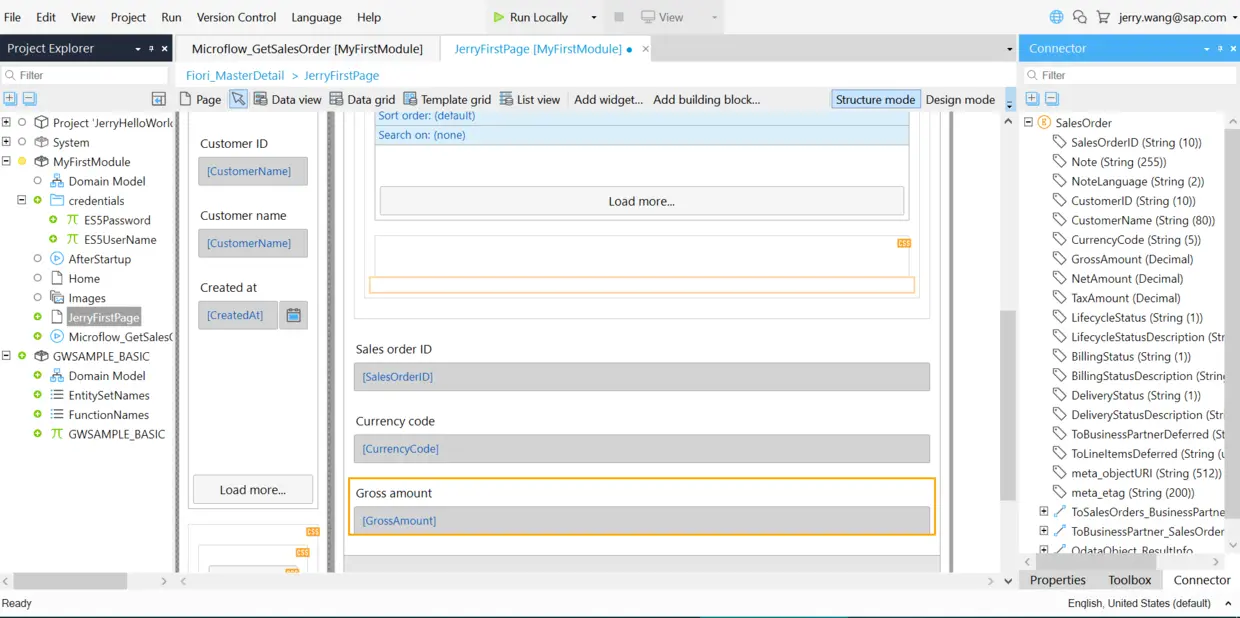Viewport: 1240px width, 618px height.
Task: Click Add widget... button
Action: point(608,99)
